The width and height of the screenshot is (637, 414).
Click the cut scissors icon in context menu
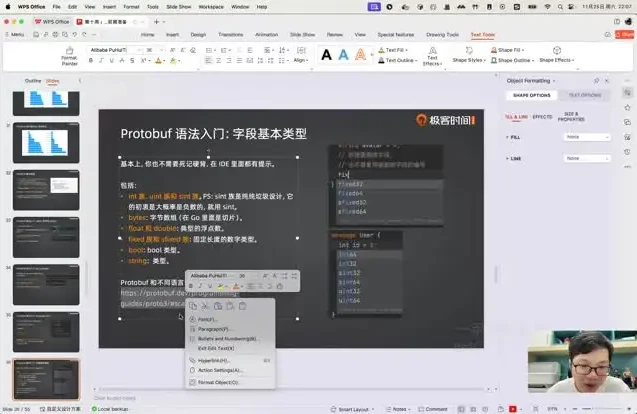coord(204,306)
